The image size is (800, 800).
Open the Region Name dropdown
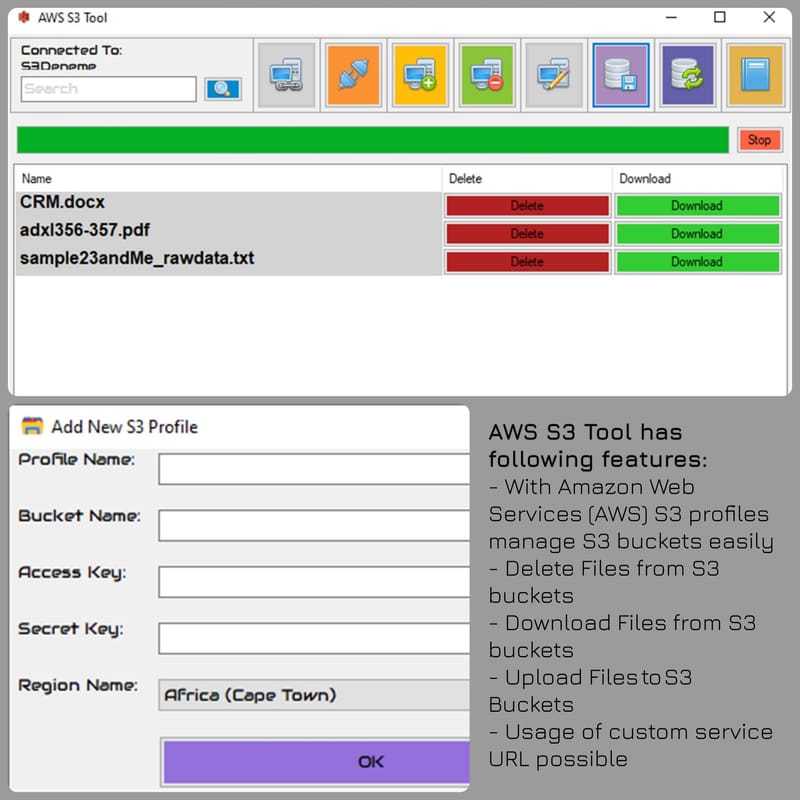coord(314,695)
